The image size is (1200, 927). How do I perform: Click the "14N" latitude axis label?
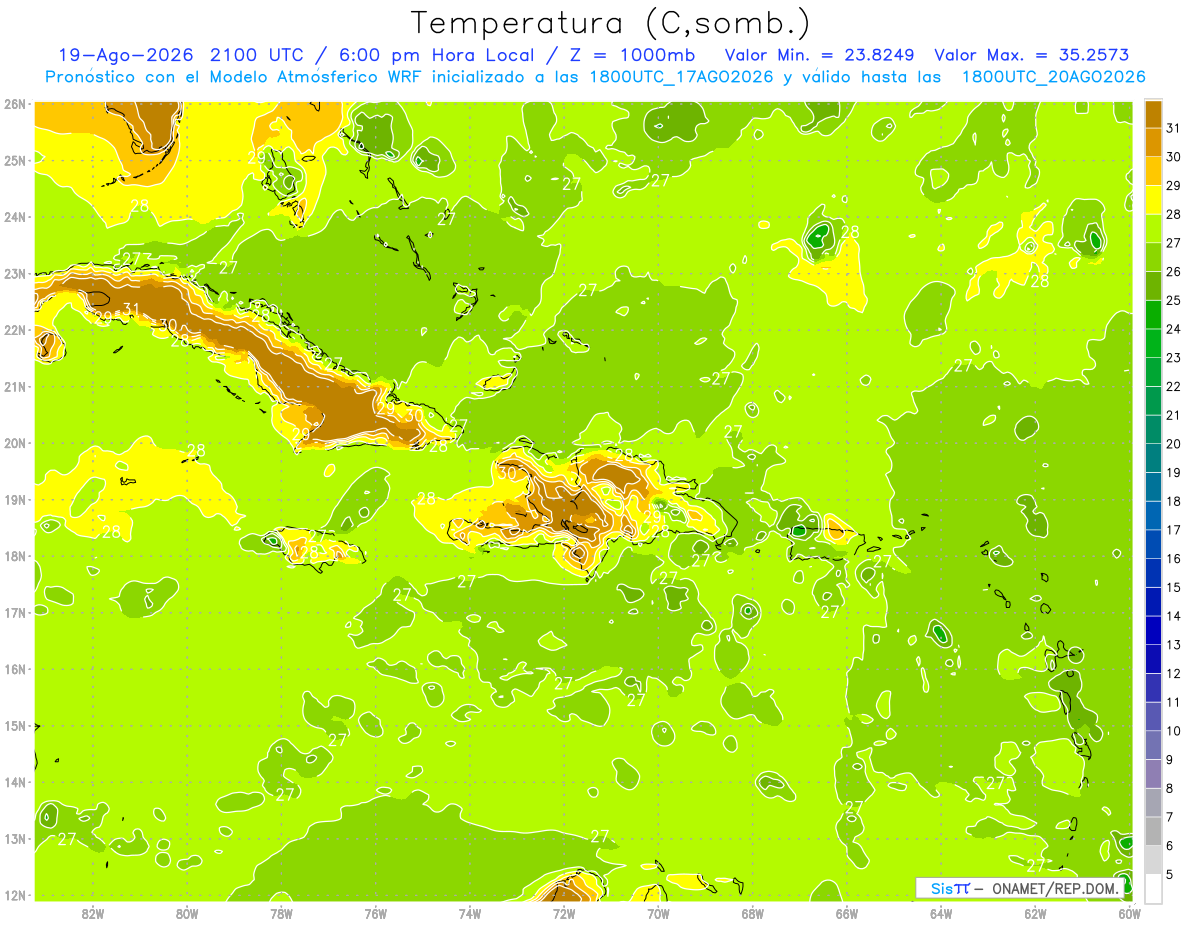pyautogui.click(x=14, y=781)
